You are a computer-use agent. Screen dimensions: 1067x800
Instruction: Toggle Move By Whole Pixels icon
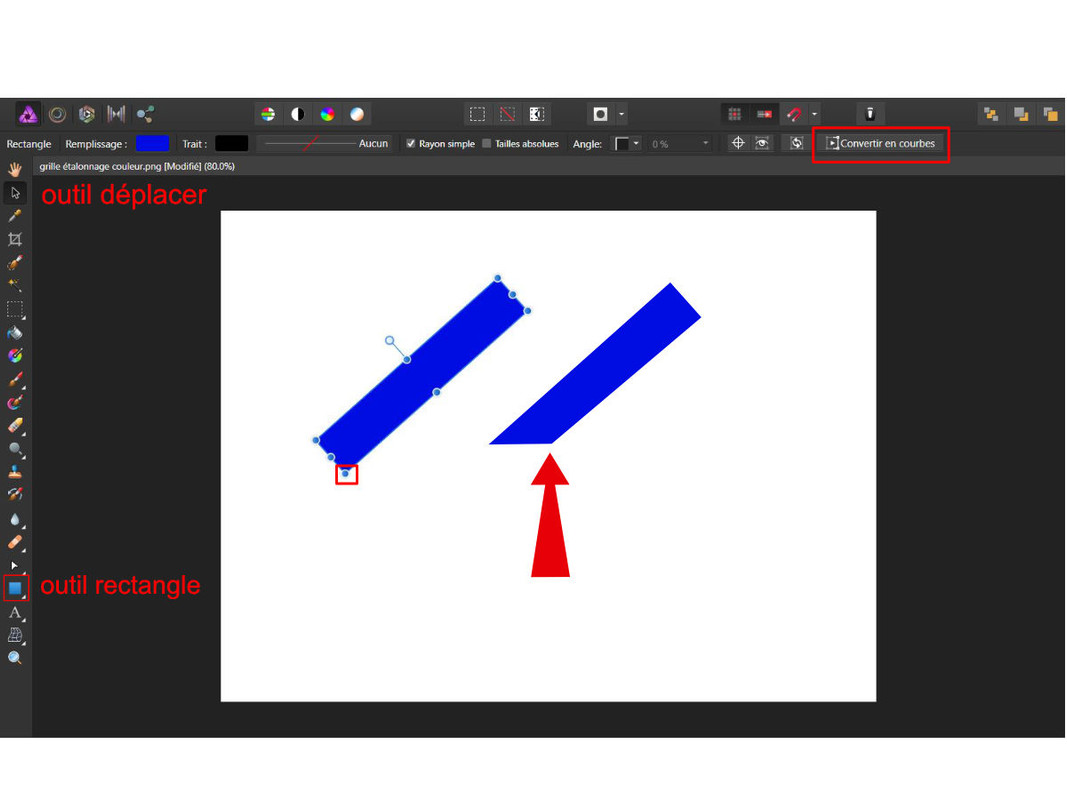(764, 114)
